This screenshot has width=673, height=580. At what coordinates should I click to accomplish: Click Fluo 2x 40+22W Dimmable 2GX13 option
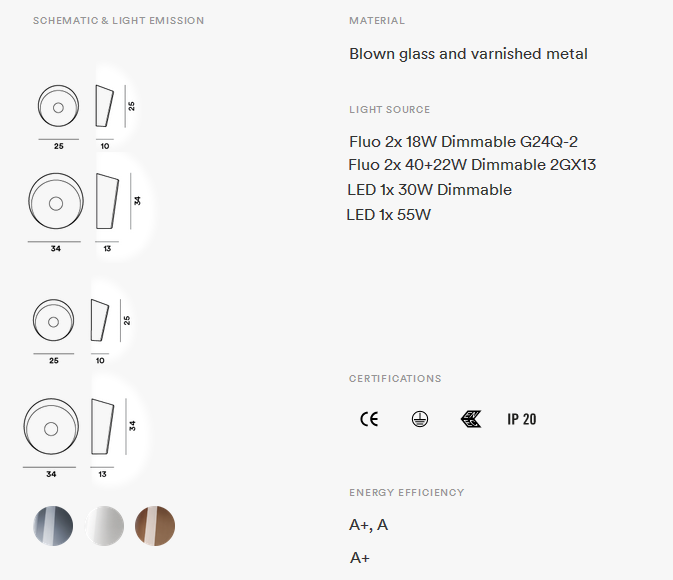coord(472,165)
